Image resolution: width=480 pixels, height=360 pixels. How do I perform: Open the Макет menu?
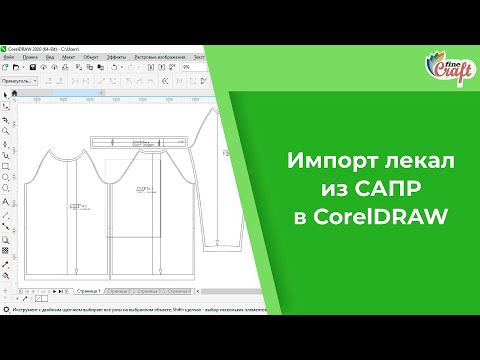(69, 57)
